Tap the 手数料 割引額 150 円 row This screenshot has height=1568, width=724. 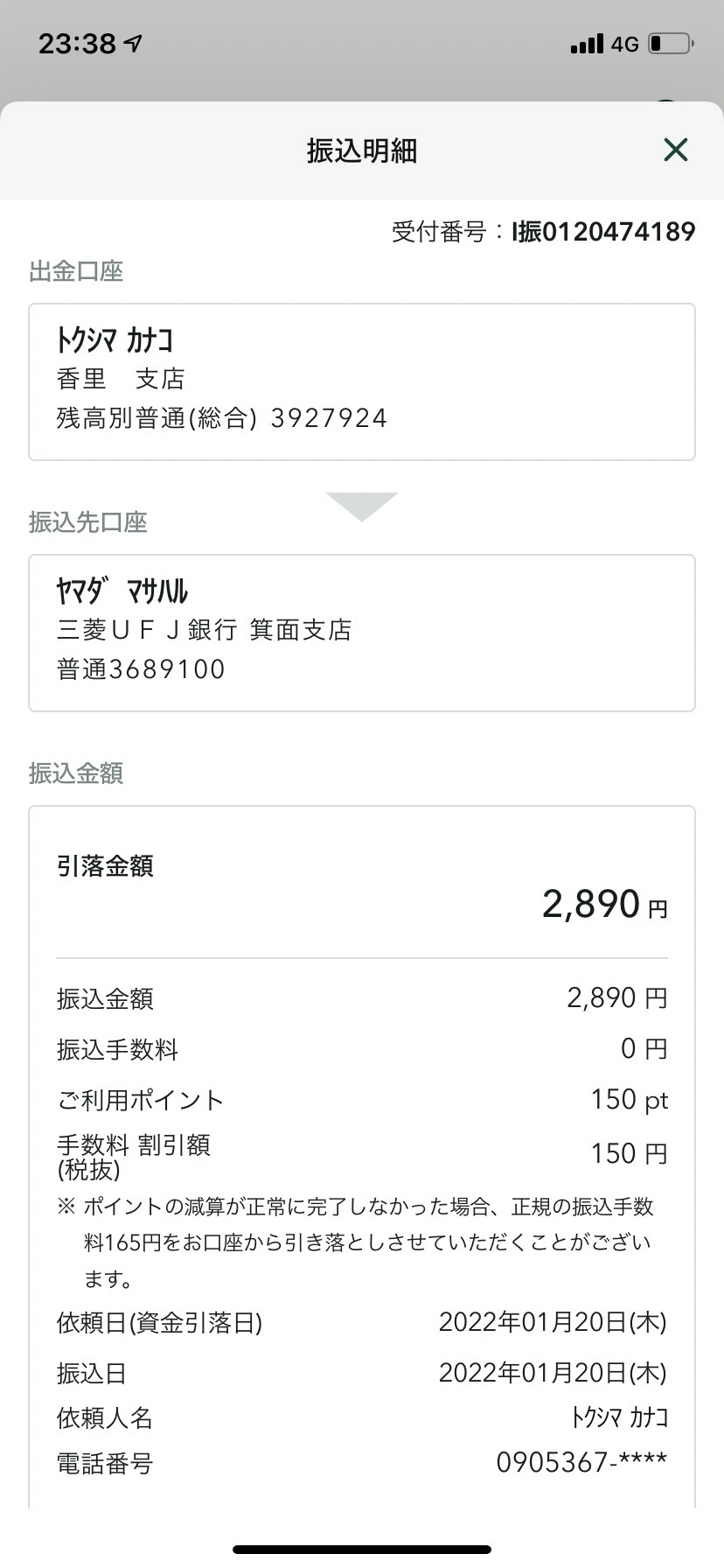click(362, 1154)
